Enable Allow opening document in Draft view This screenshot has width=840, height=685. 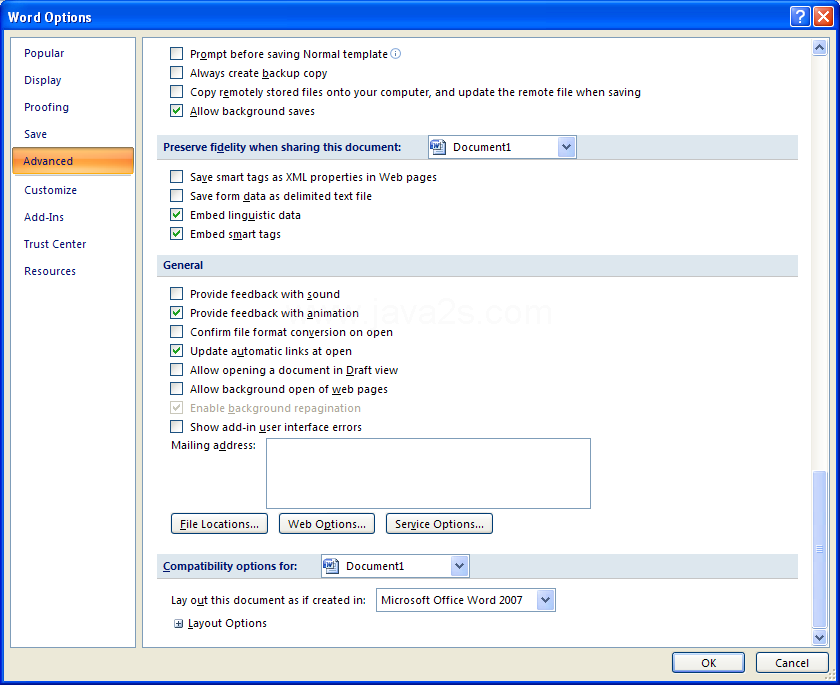click(x=176, y=370)
